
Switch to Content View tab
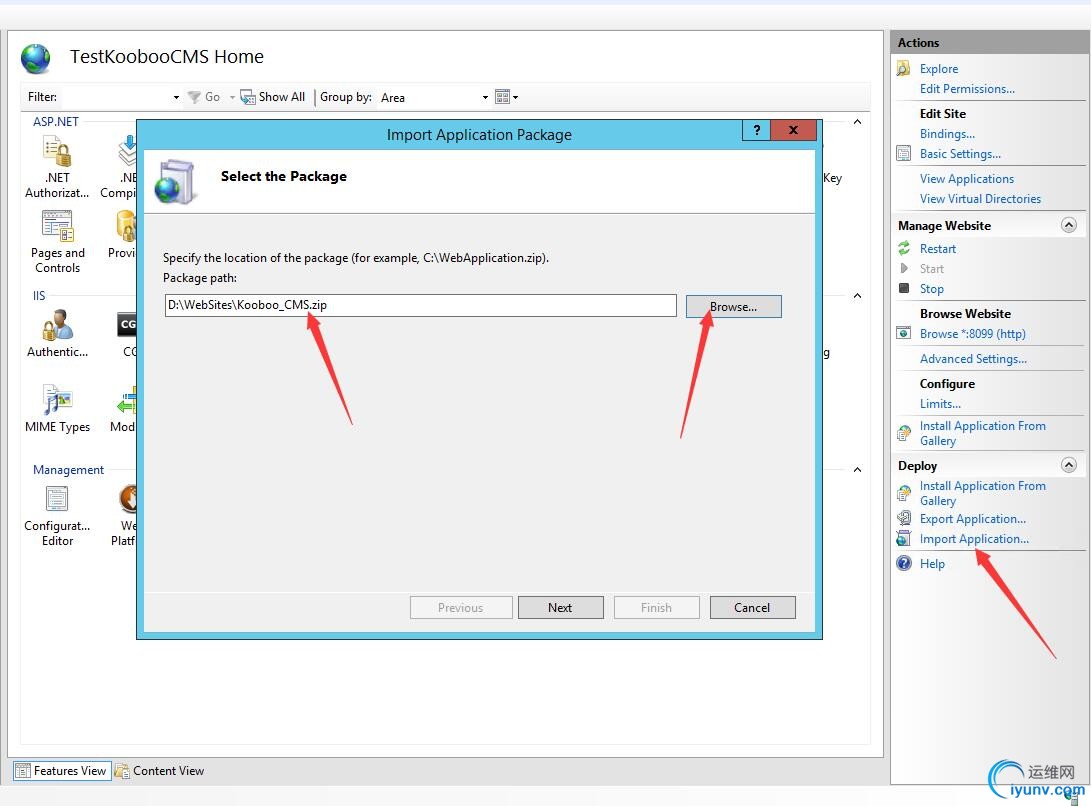tap(159, 771)
